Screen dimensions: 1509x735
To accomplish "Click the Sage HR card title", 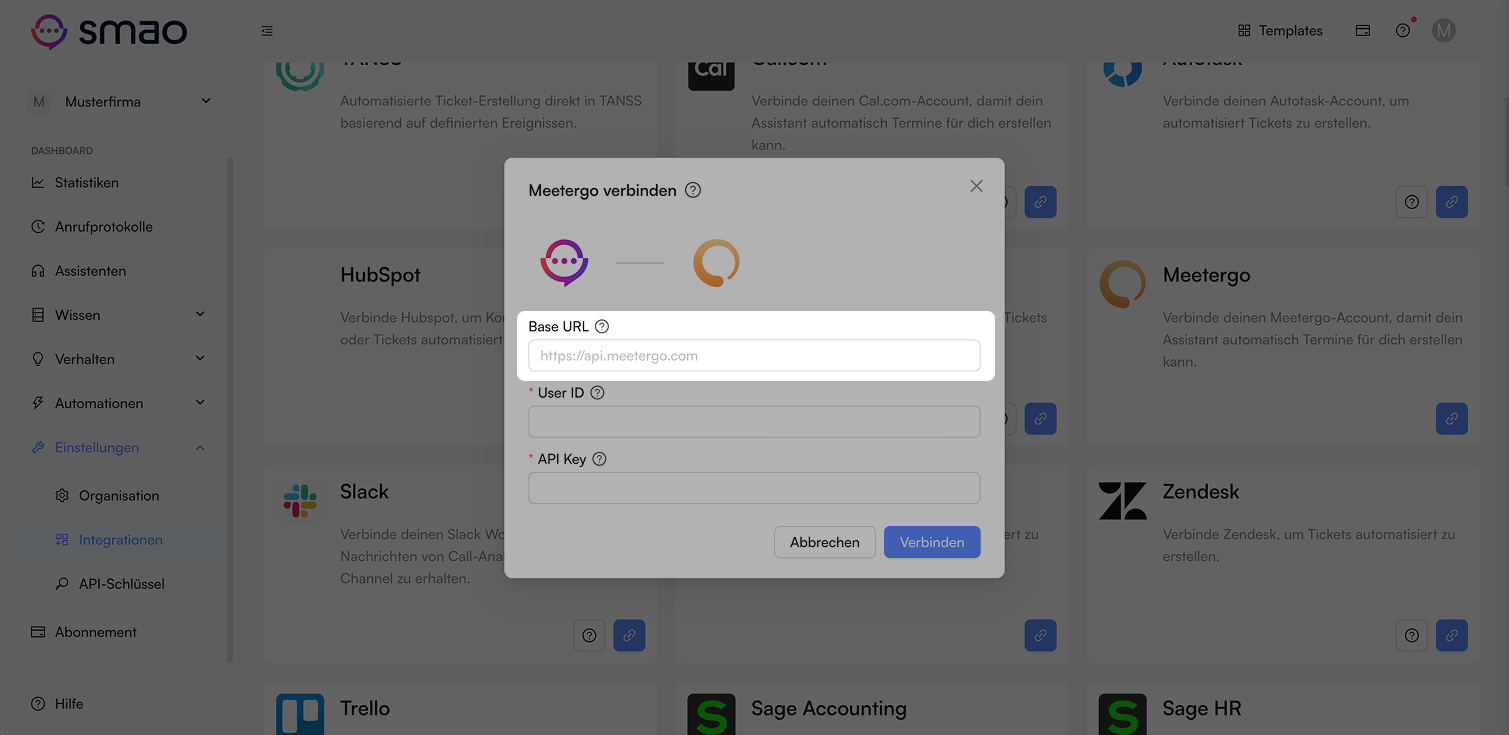I will (x=1202, y=708).
